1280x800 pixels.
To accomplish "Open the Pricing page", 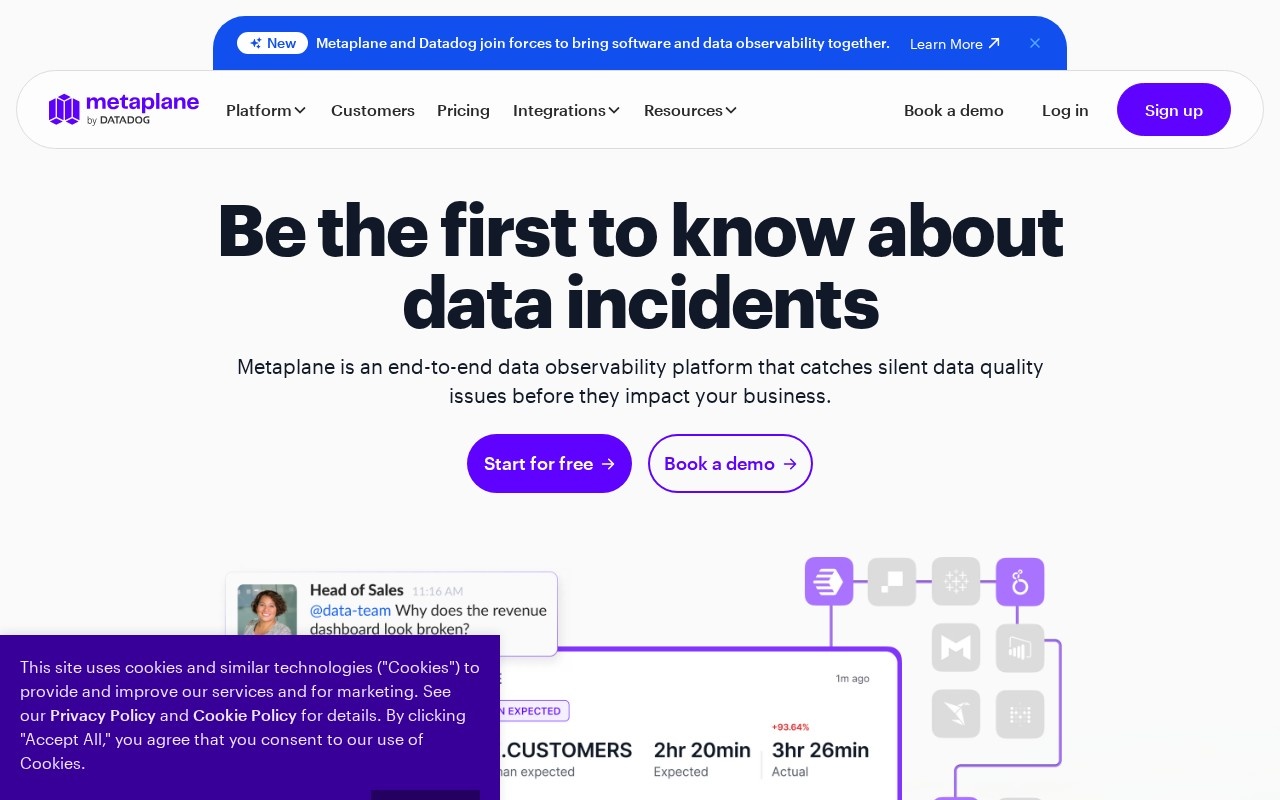I will (463, 110).
